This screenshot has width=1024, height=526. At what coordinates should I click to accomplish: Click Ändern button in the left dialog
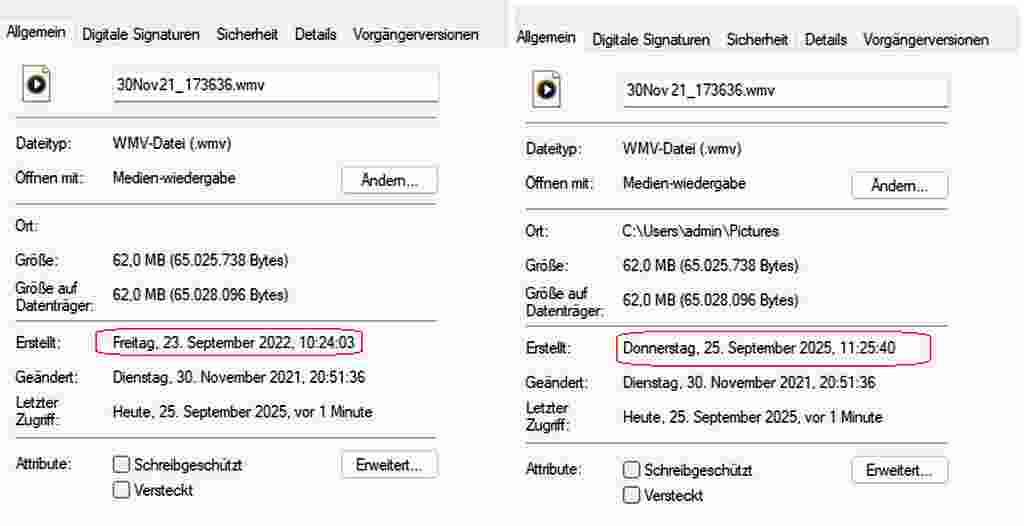coord(389,180)
